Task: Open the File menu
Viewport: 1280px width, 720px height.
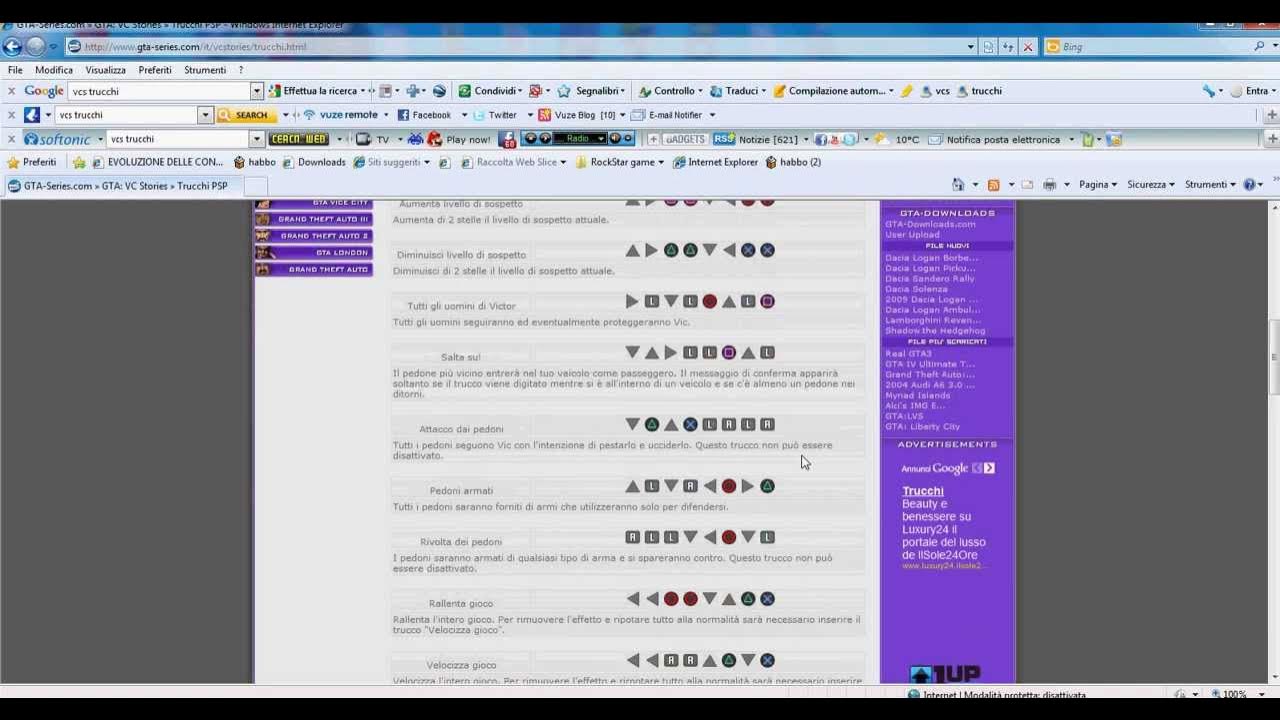Action: tap(15, 70)
